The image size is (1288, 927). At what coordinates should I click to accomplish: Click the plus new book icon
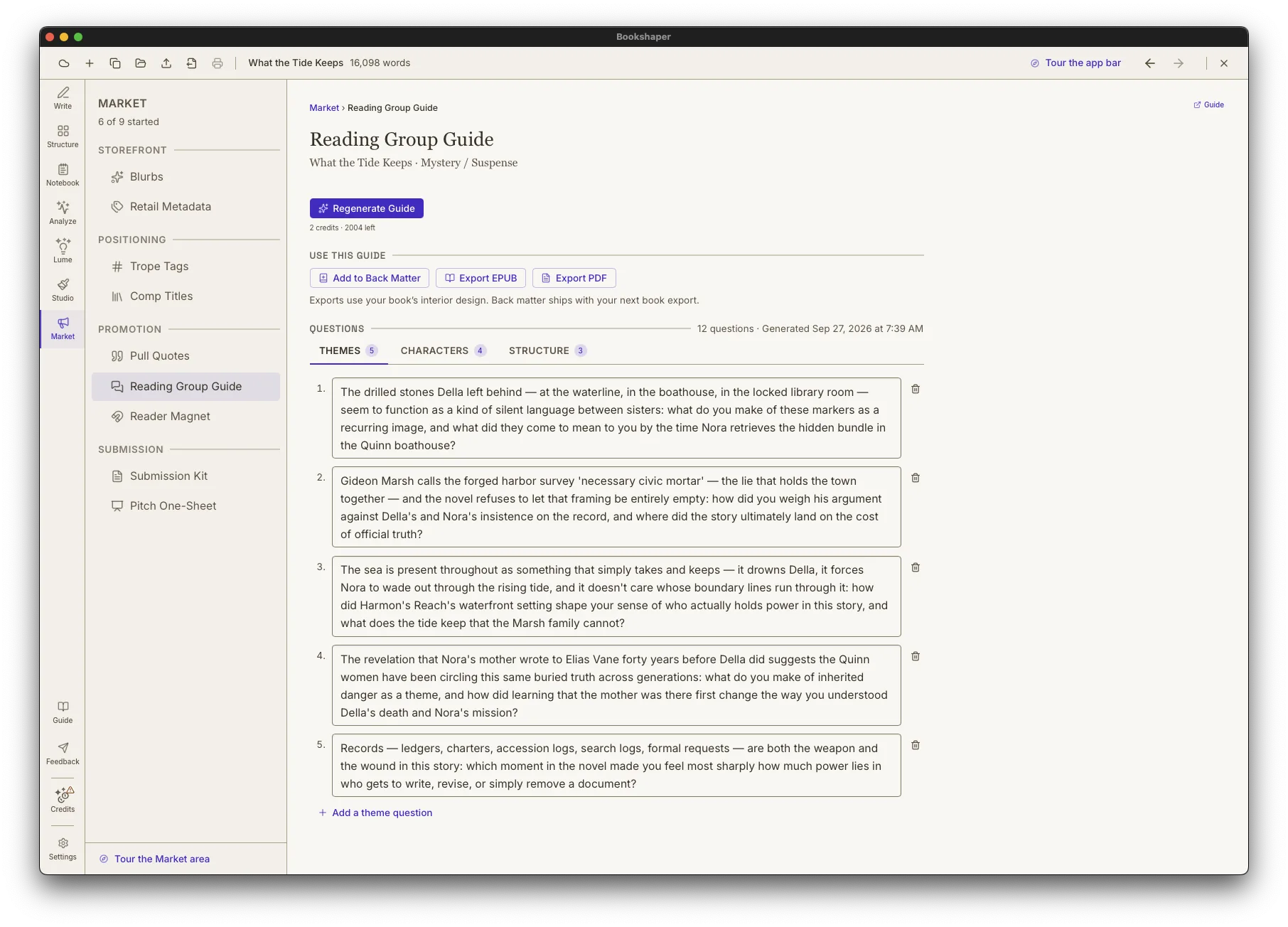(x=90, y=63)
